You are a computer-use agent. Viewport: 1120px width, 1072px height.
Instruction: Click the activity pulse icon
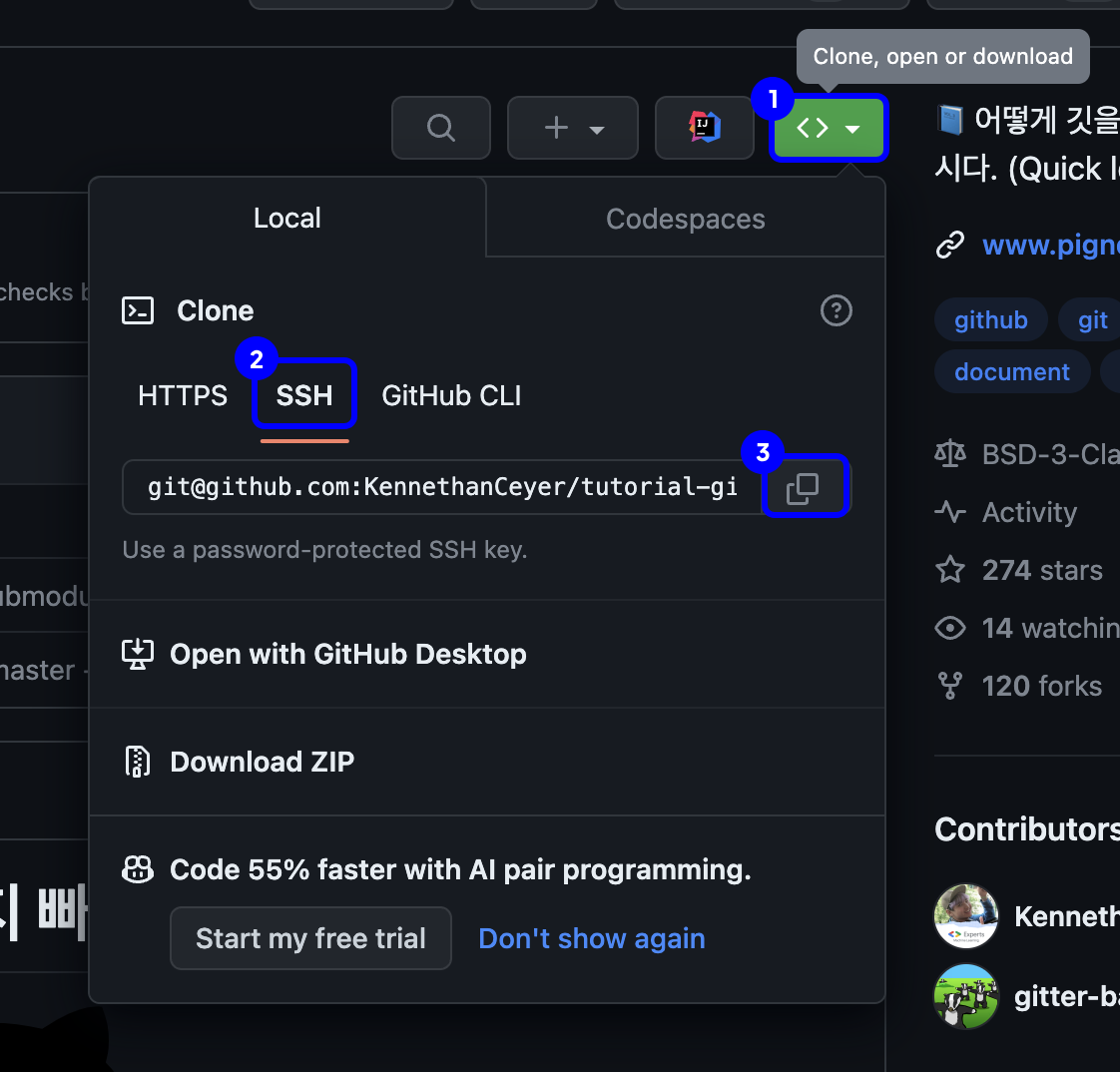(950, 512)
